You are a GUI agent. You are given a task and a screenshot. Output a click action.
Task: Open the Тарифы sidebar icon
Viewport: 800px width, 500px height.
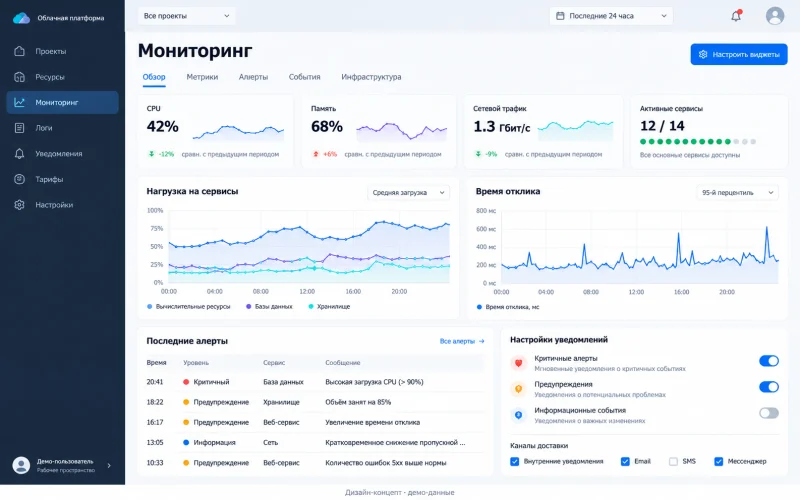click(19, 179)
